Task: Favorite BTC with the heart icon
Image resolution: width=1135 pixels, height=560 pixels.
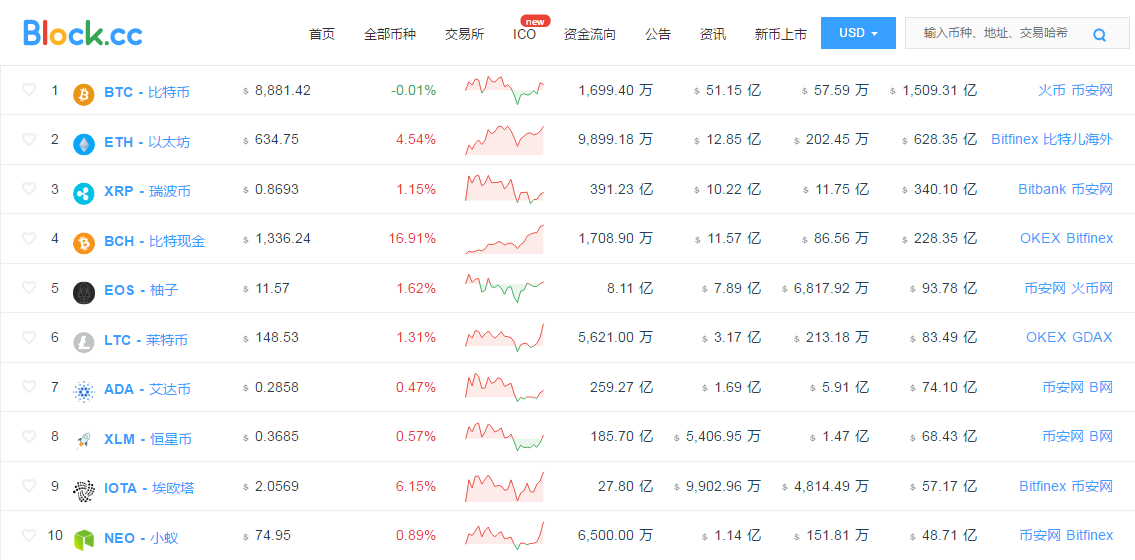Action: click(x=29, y=90)
